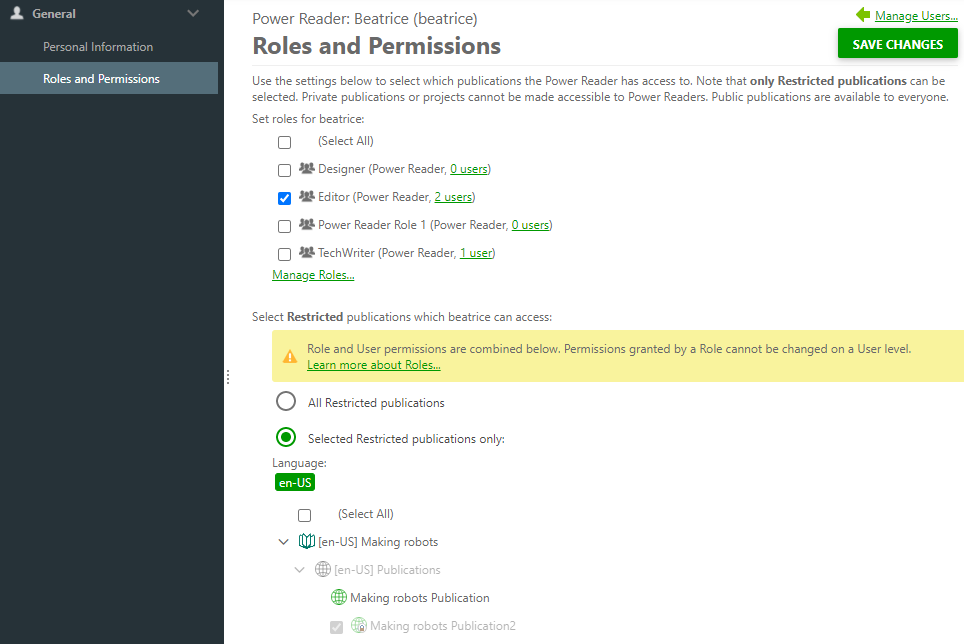The height and width of the screenshot is (644, 964).
Task: Click the user icon next to General
Action: coord(15,13)
